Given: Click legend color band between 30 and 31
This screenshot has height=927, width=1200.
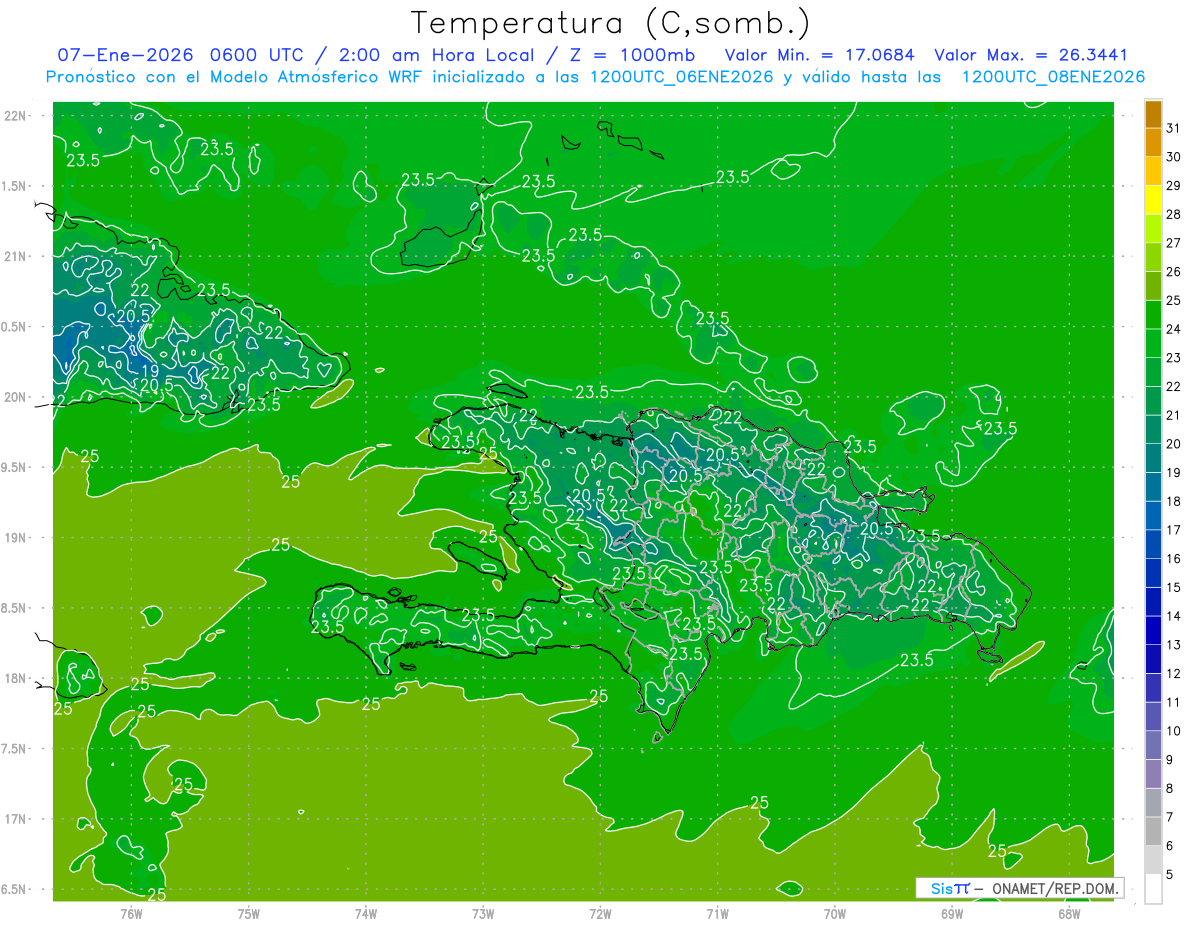Looking at the screenshot, I should 1153,142.
